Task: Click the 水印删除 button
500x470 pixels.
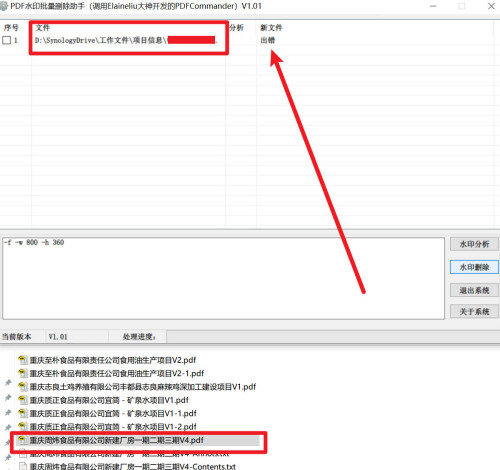Action: [x=474, y=267]
